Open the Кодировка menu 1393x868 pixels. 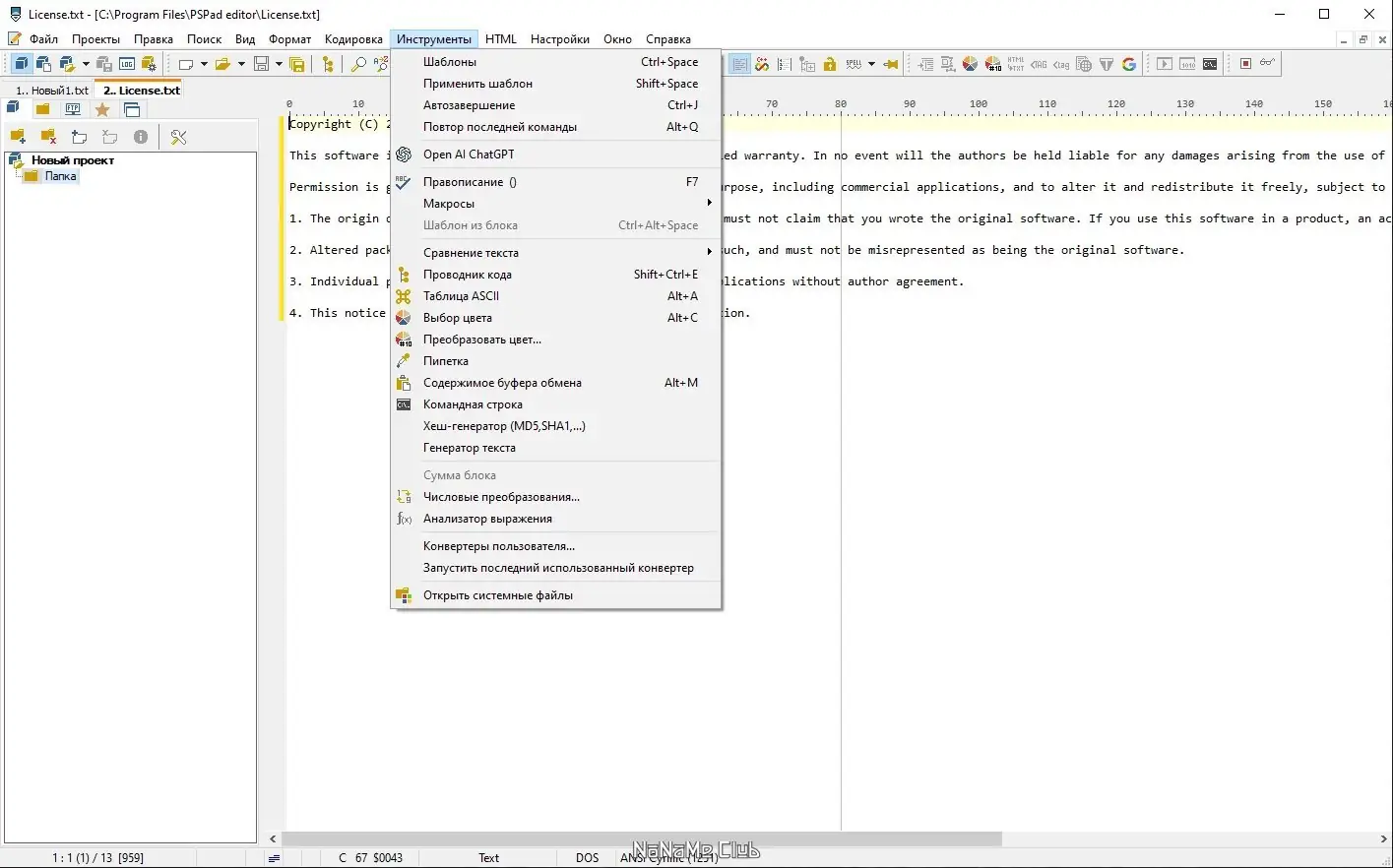click(x=353, y=39)
